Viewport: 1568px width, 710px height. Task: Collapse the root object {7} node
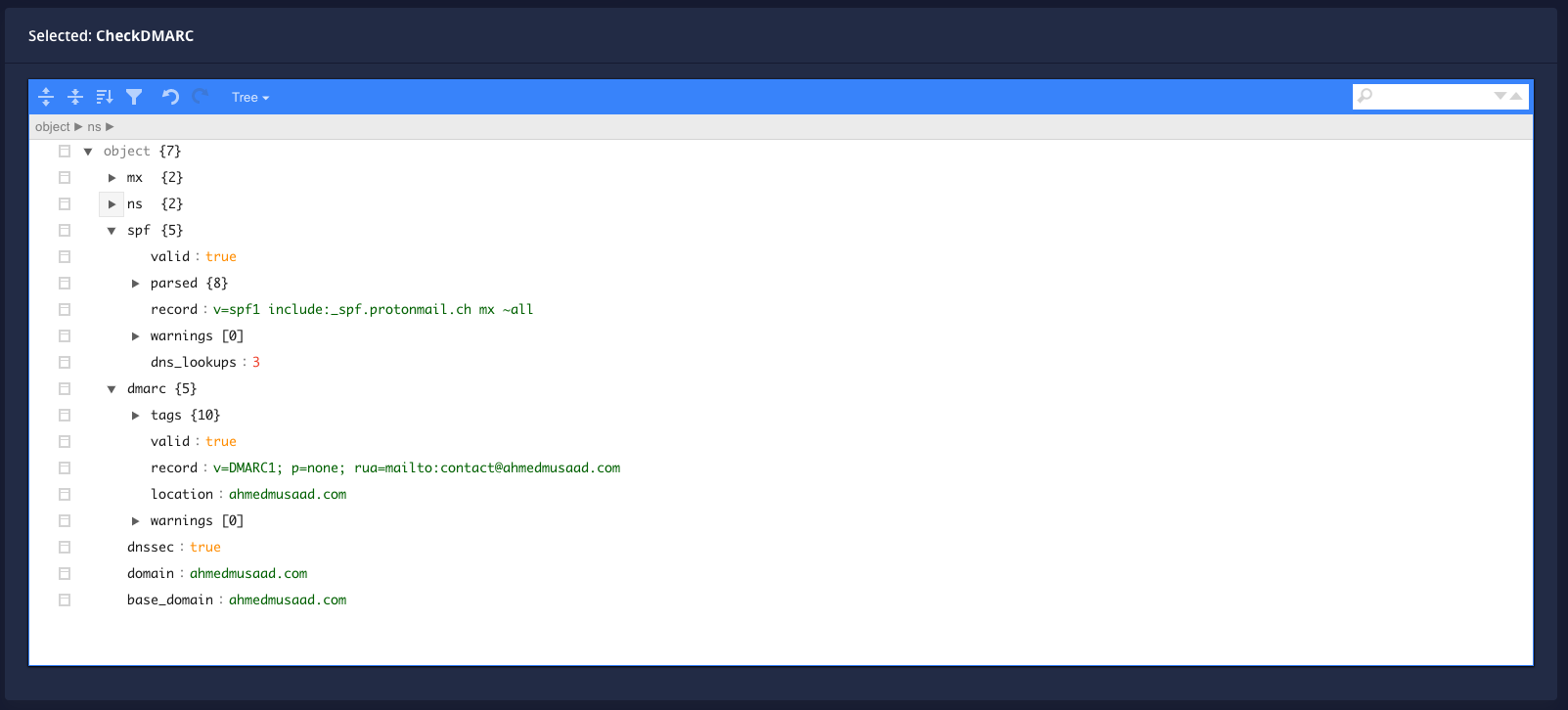tap(88, 152)
